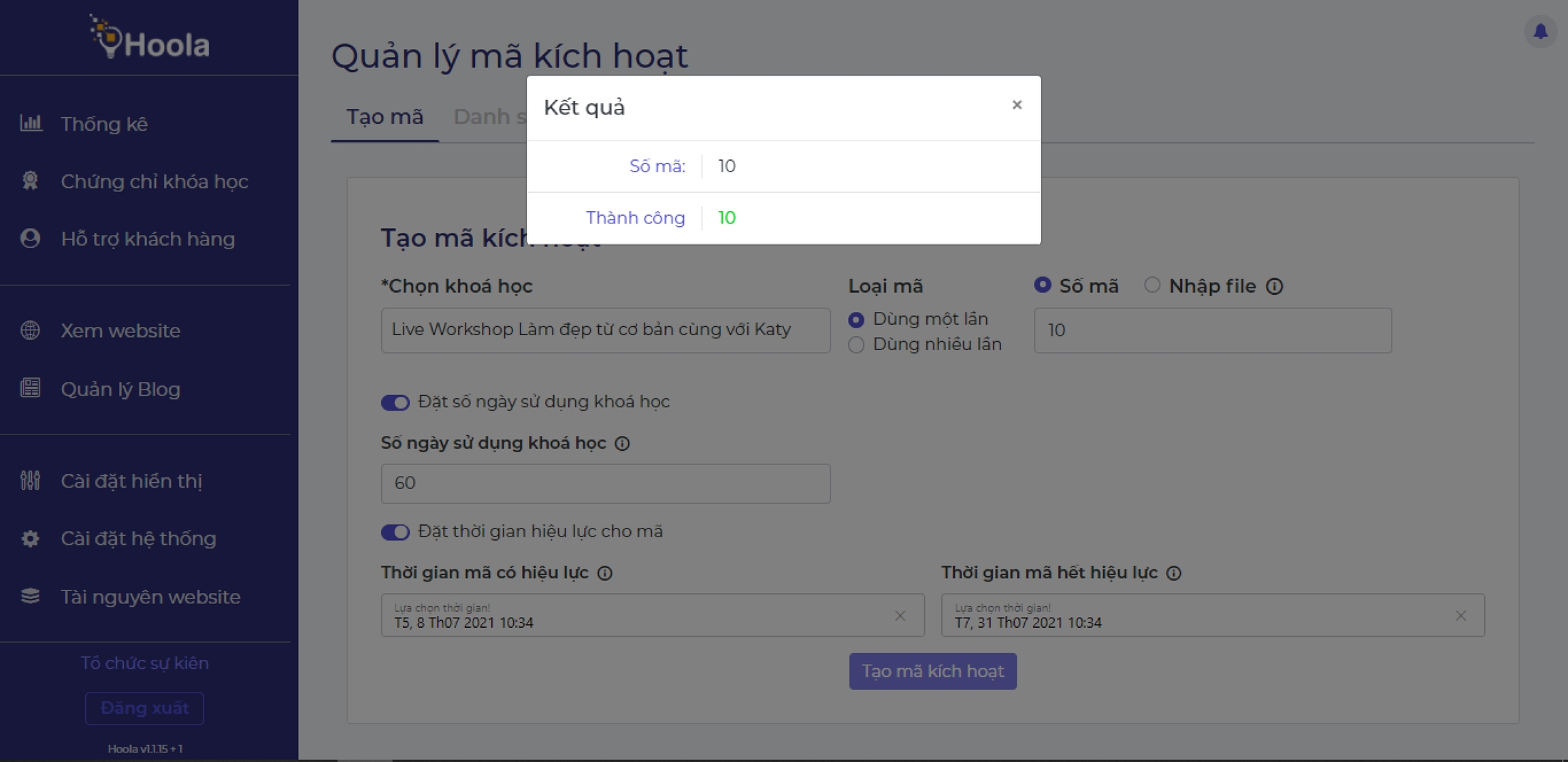Open the Chọn khoá học course dropdown
The height and width of the screenshot is (762, 1568).
pos(605,330)
